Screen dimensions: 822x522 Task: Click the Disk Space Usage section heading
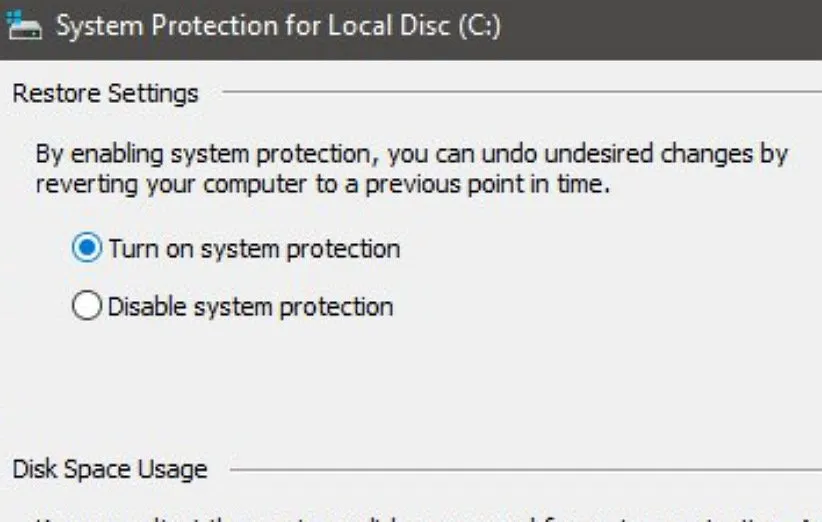[110, 468]
